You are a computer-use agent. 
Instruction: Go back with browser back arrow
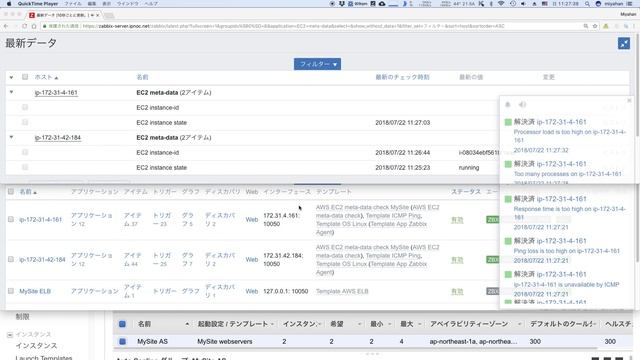(6, 26)
